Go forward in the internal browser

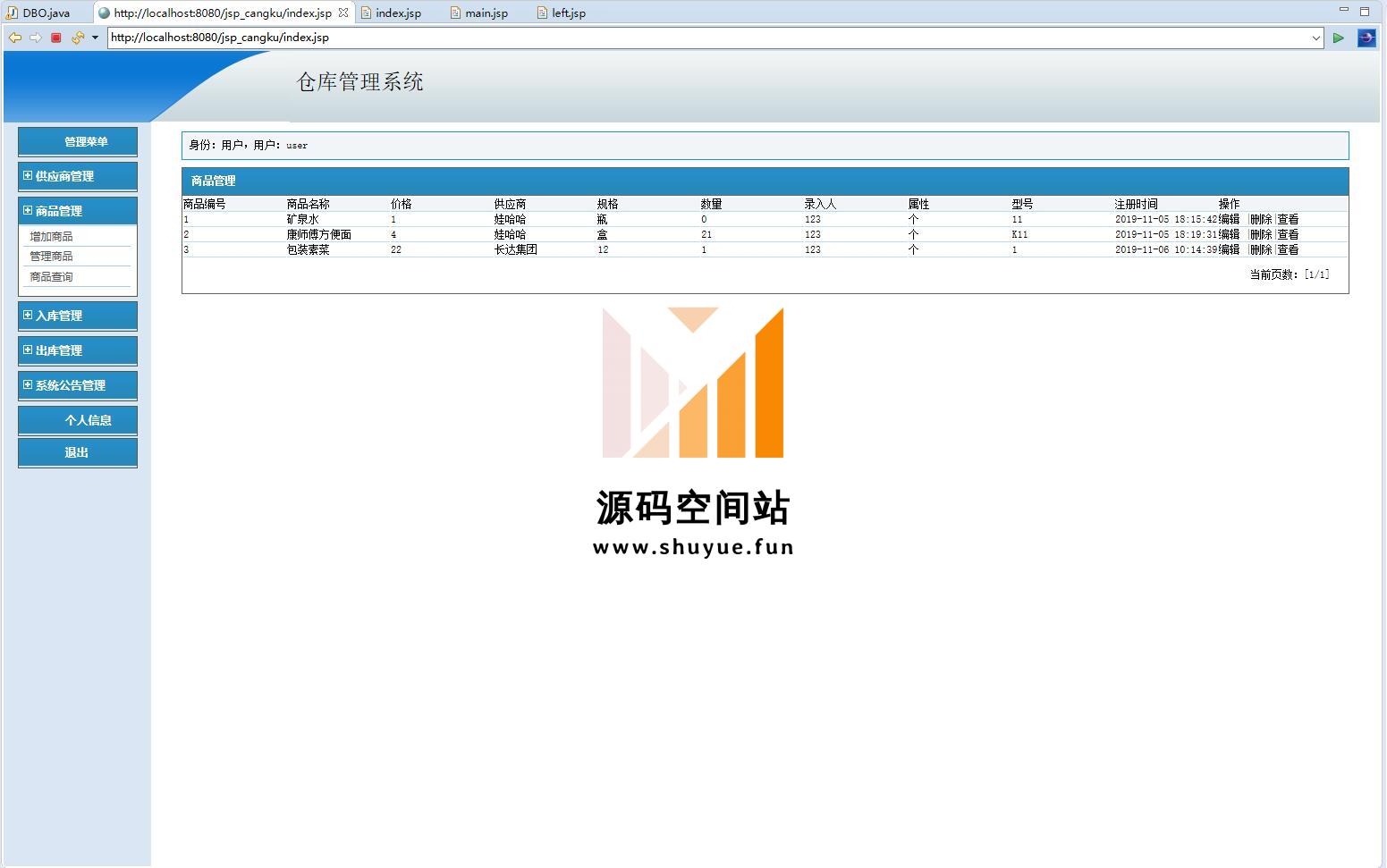(x=36, y=38)
